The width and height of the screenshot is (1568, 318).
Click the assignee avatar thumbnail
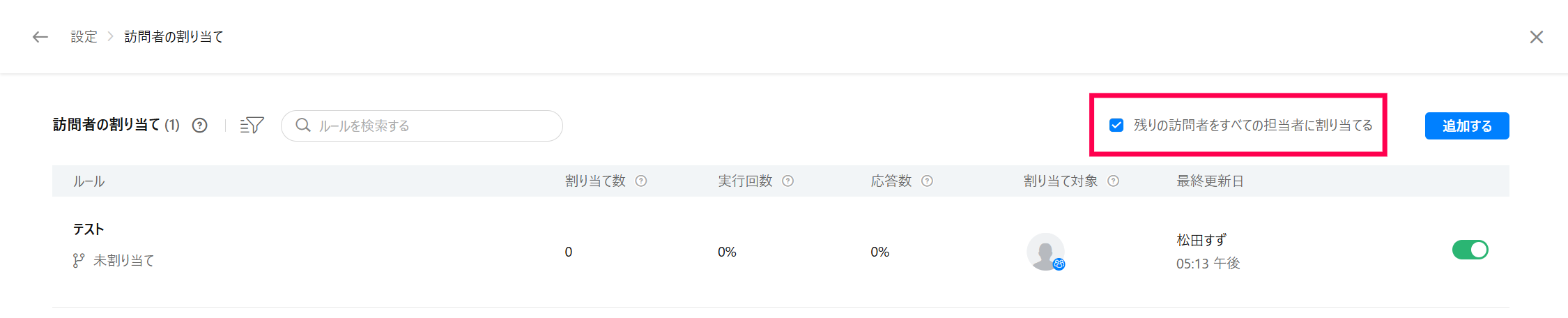click(x=1045, y=252)
